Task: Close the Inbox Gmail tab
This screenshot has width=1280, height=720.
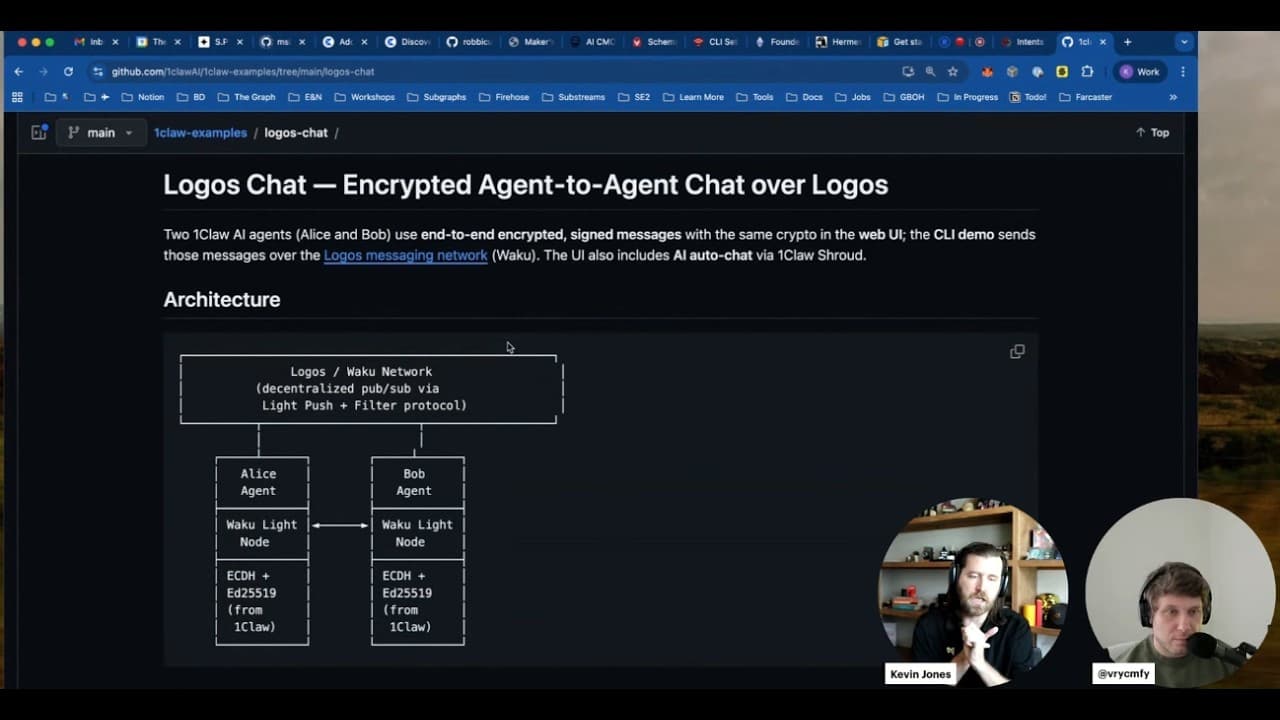Action: point(115,42)
